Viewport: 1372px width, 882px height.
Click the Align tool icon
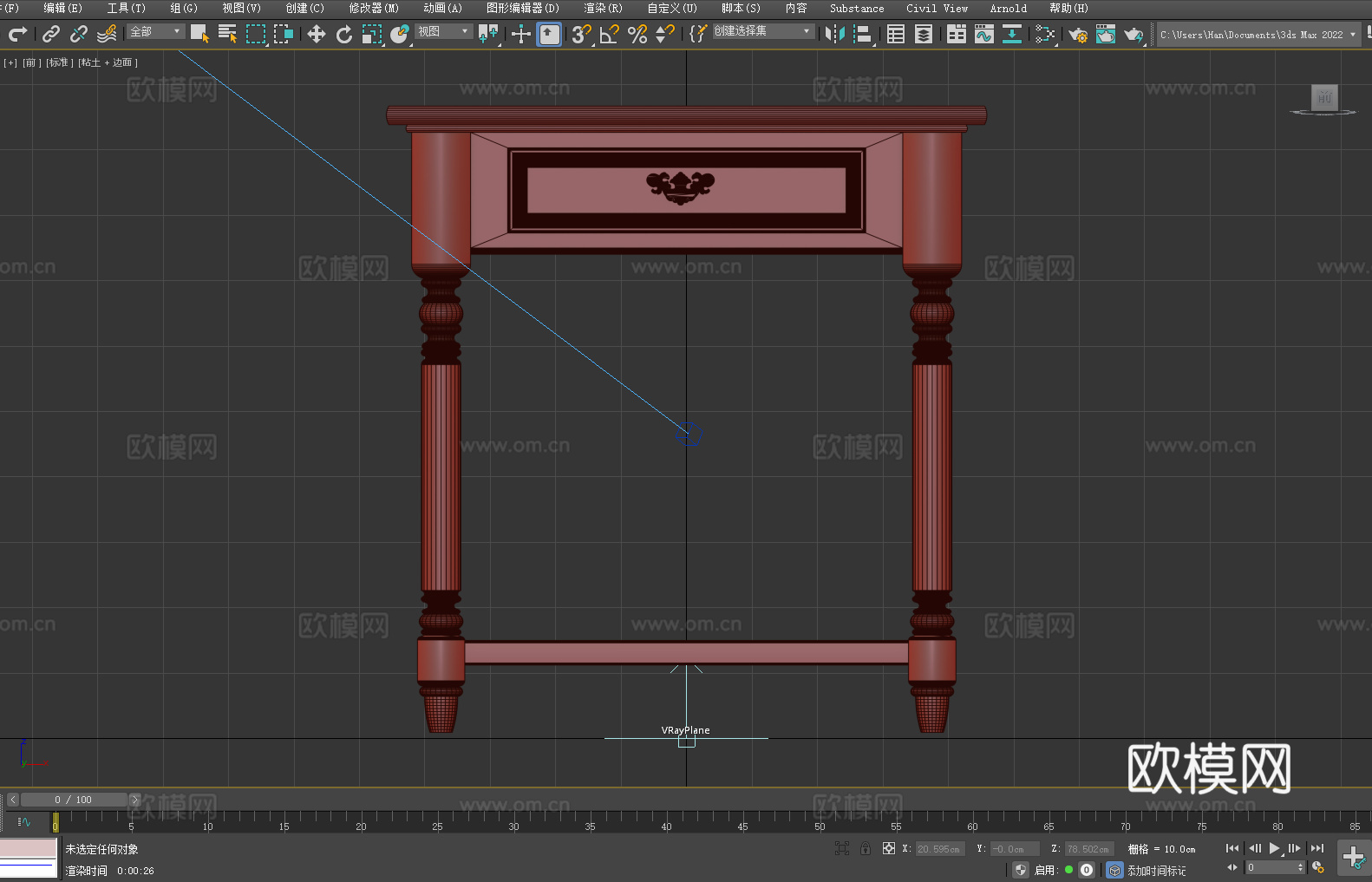[863, 34]
